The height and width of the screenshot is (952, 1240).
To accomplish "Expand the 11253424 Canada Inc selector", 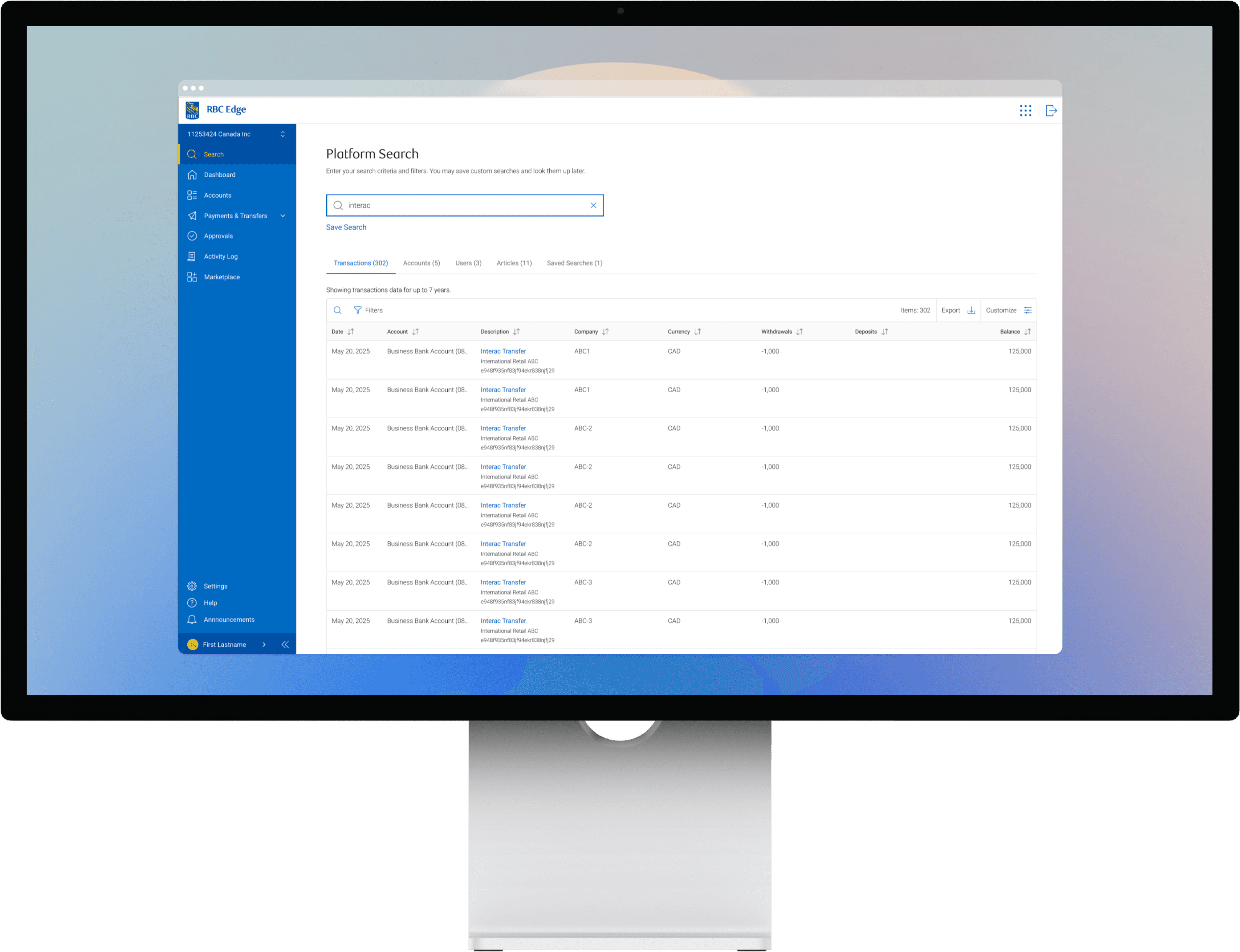I will pos(282,134).
